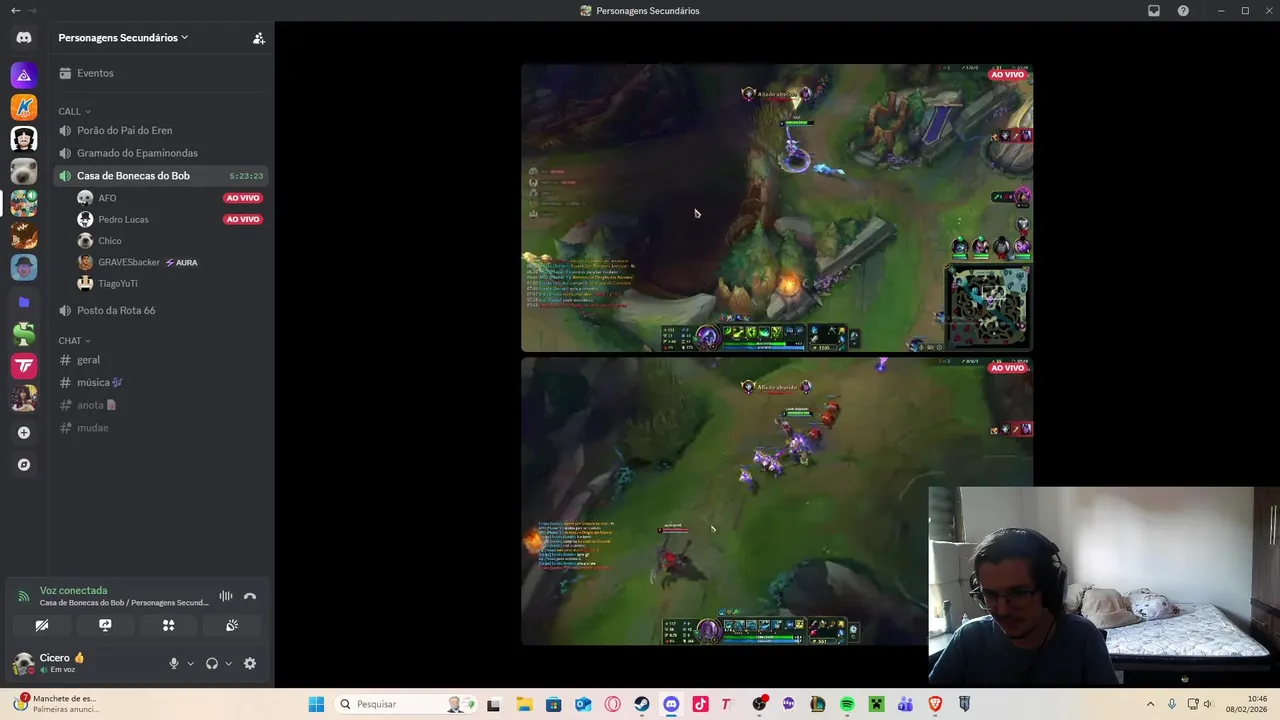The width and height of the screenshot is (1280, 720).
Task: Open Opera browser from the taskbar
Action: pos(612,704)
